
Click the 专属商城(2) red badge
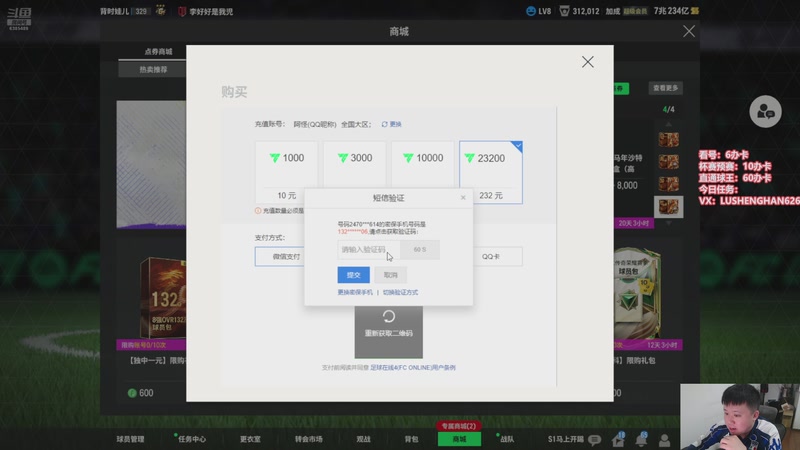tap(459, 426)
